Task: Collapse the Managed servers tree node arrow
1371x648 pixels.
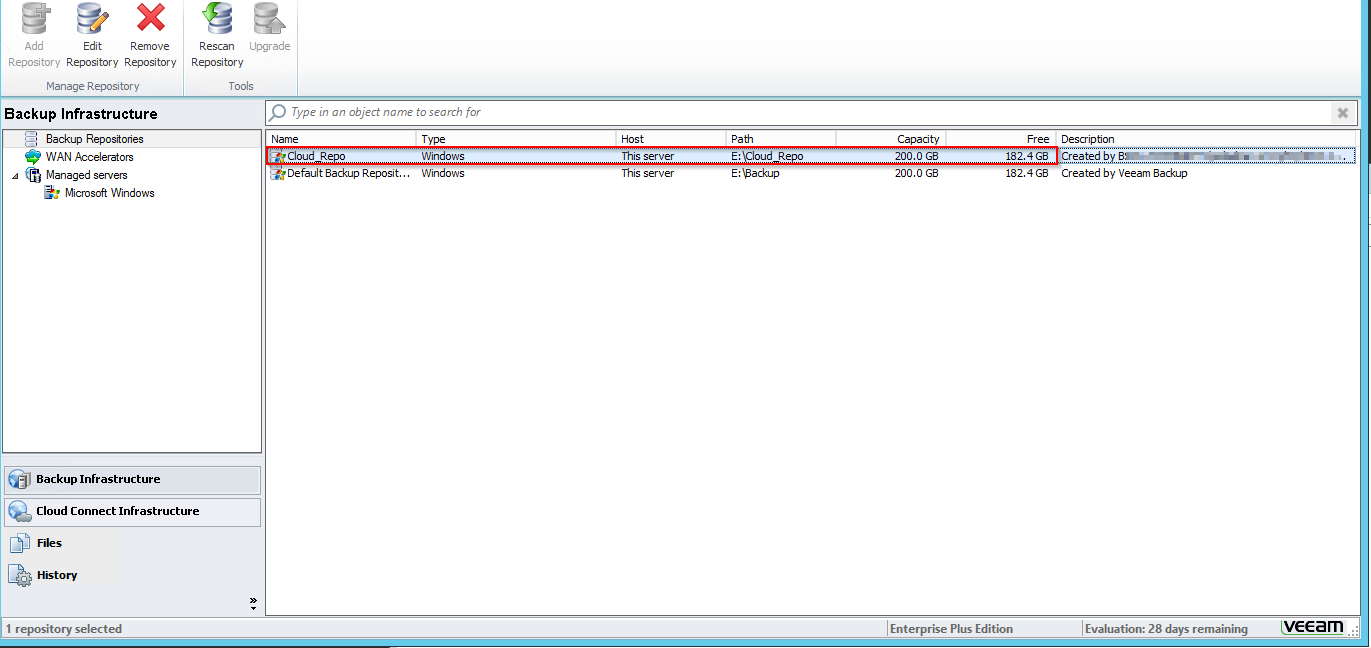Action: pyautogui.click(x=15, y=176)
